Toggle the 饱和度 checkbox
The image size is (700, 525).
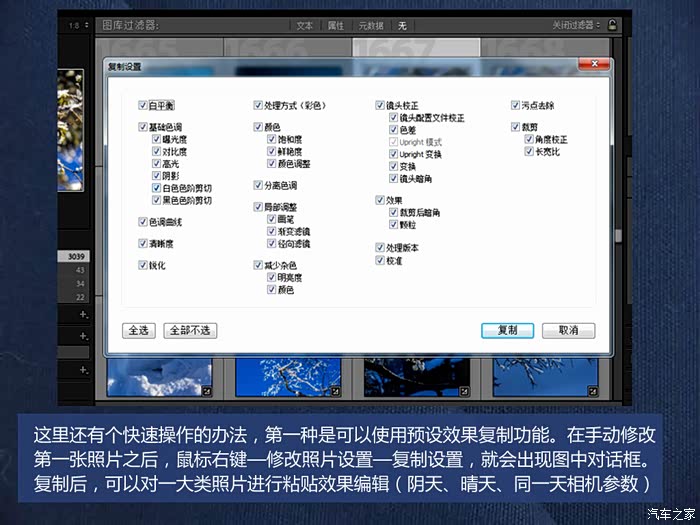(271, 139)
